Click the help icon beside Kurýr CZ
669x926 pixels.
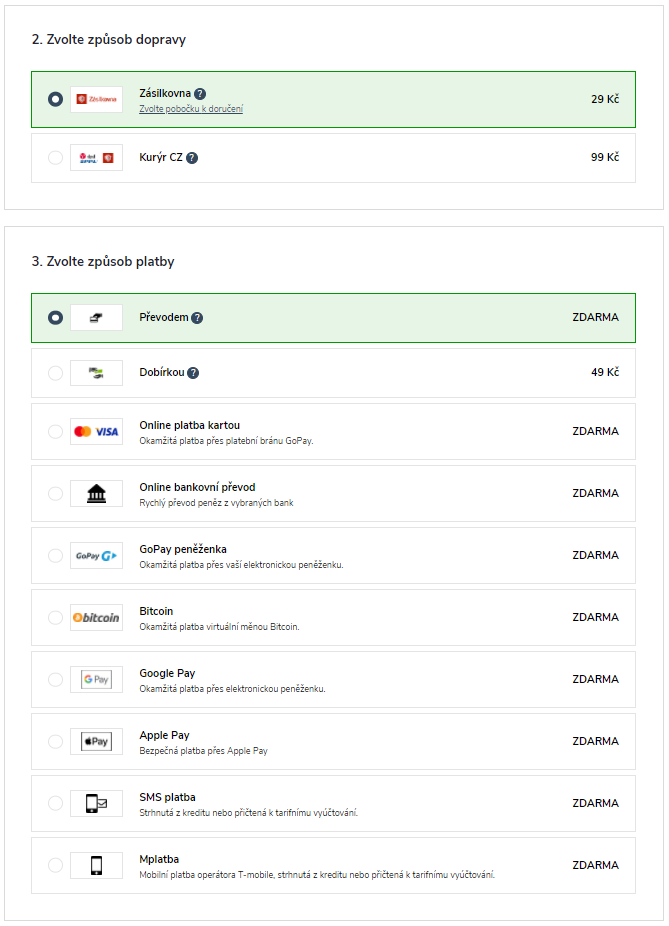click(192, 158)
